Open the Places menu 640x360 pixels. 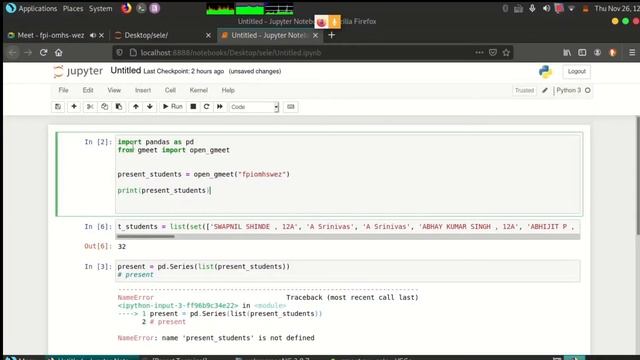point(73,9)
